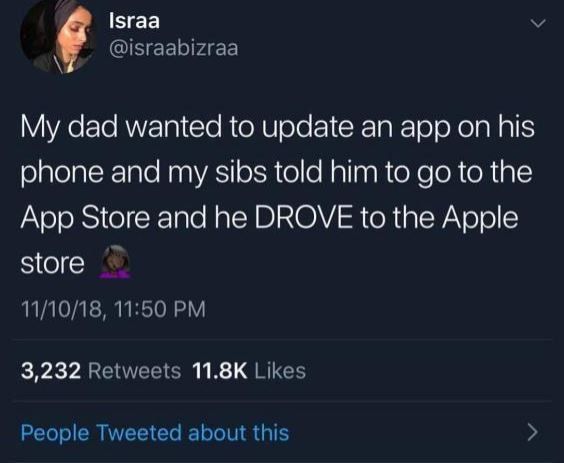Tap the word Tweeted in the blue link
Viewport: 564px width, 463px height.
tap(139, 433)
